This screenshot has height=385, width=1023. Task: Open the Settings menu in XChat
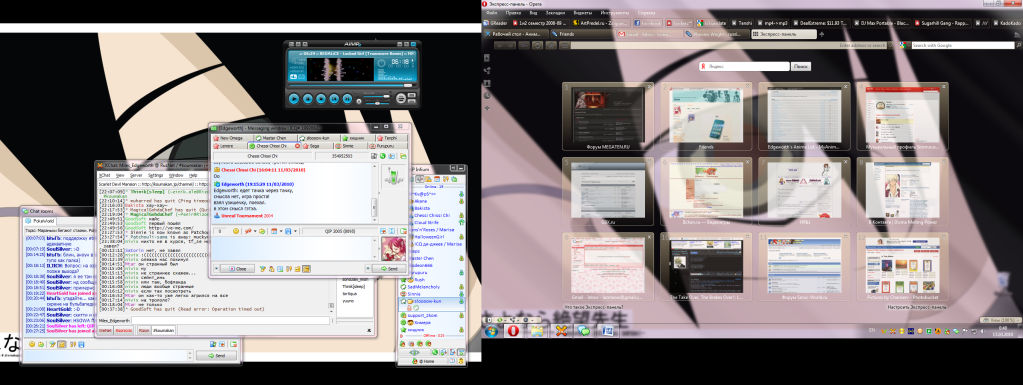155,176
